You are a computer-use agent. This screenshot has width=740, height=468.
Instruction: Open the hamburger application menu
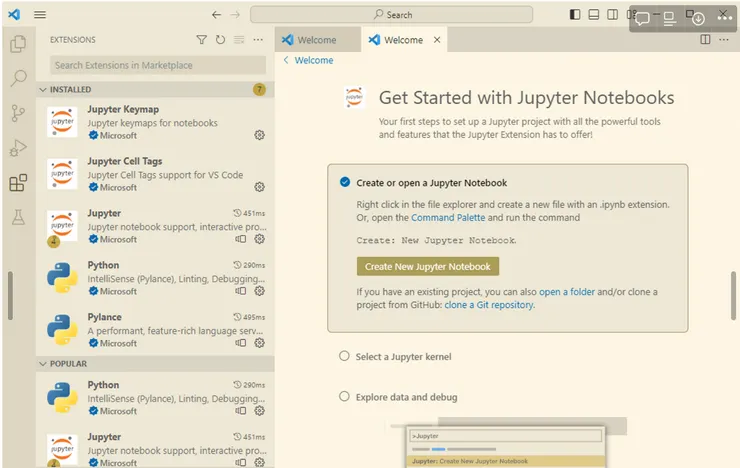coord(40,15)
